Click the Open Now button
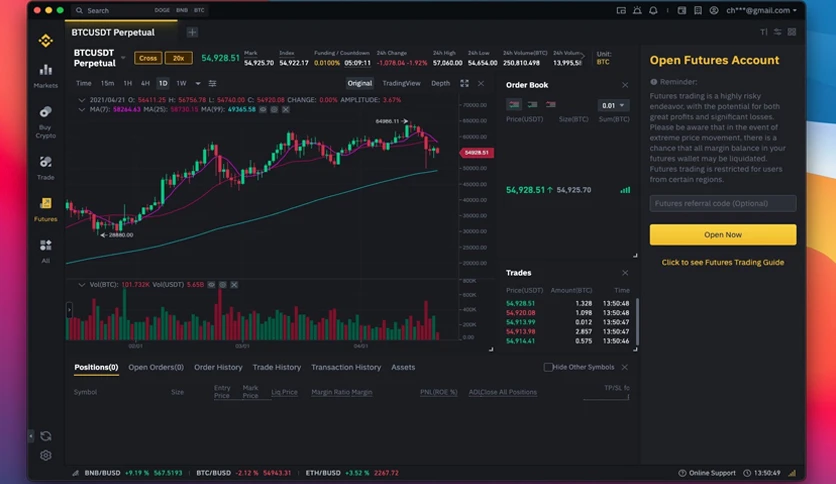Screen dimensions: 836x484 [723, 235]
